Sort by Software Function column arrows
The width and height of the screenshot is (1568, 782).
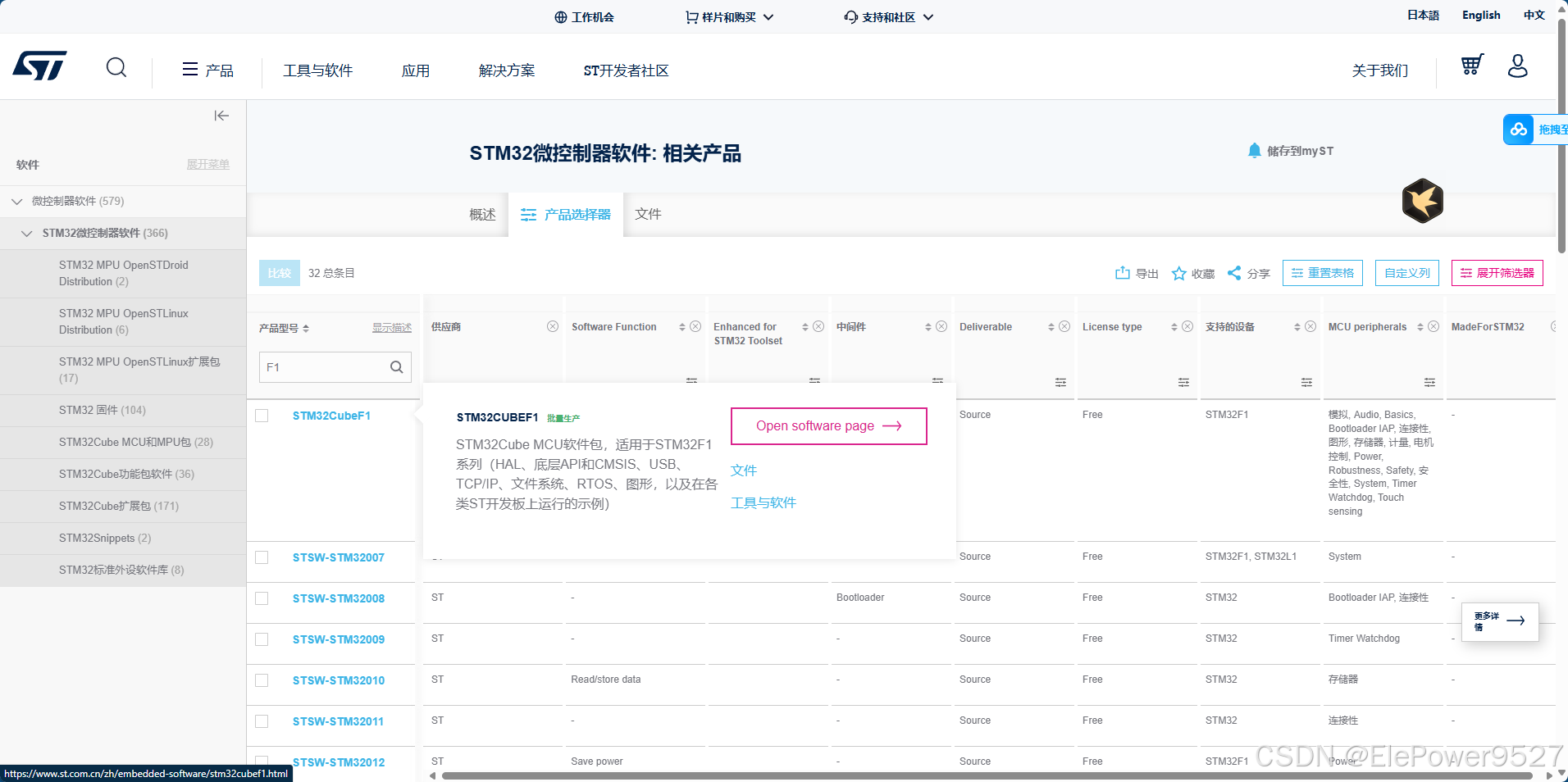click(682, 327)
